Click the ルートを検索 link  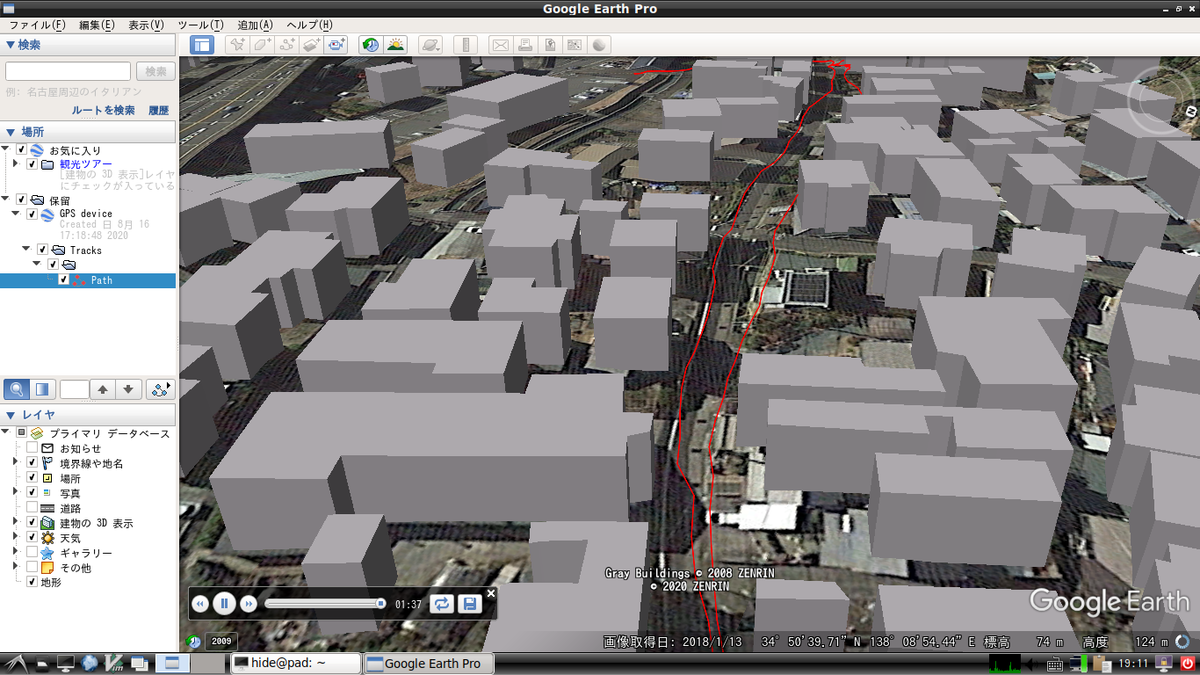[103, 110]
